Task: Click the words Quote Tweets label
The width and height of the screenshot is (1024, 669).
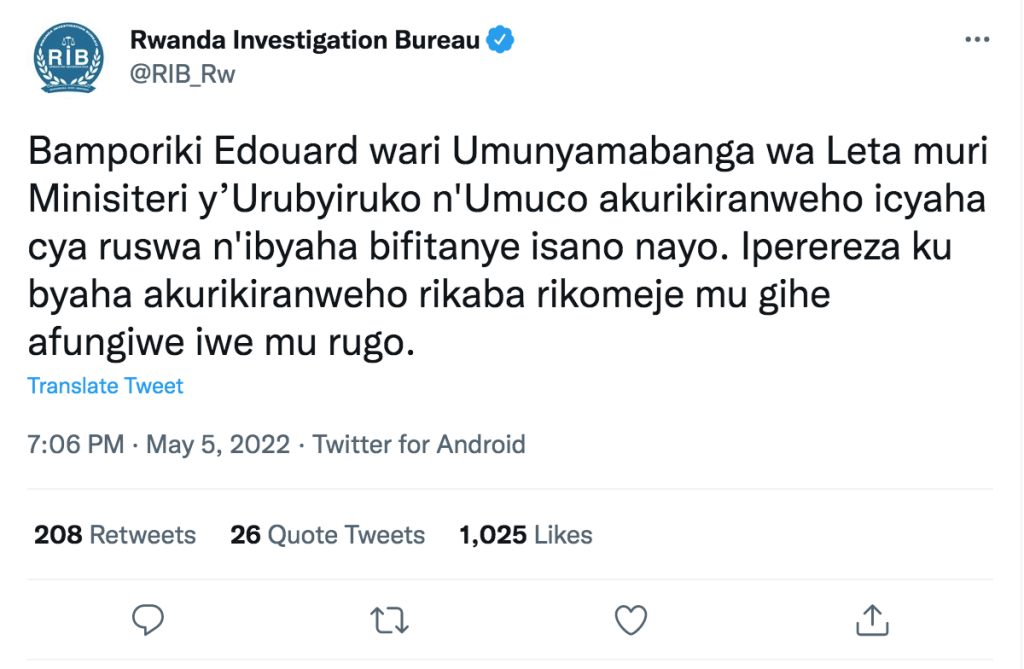Action: tap(346, 534)
